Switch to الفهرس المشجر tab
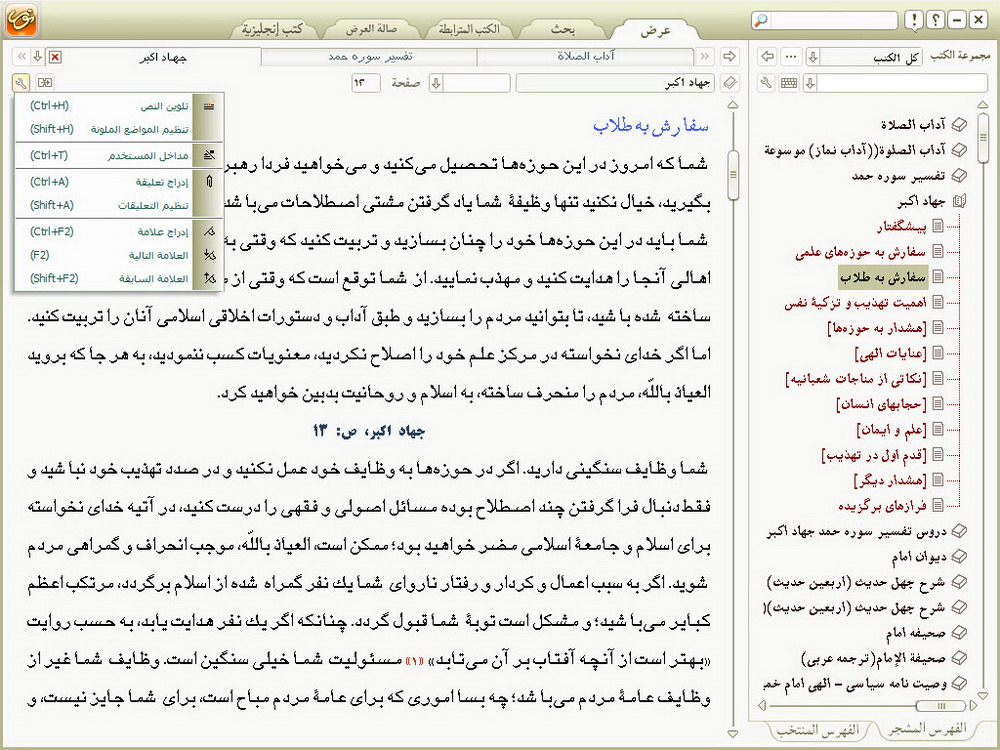1000x750 pixels. coord(928,728)
